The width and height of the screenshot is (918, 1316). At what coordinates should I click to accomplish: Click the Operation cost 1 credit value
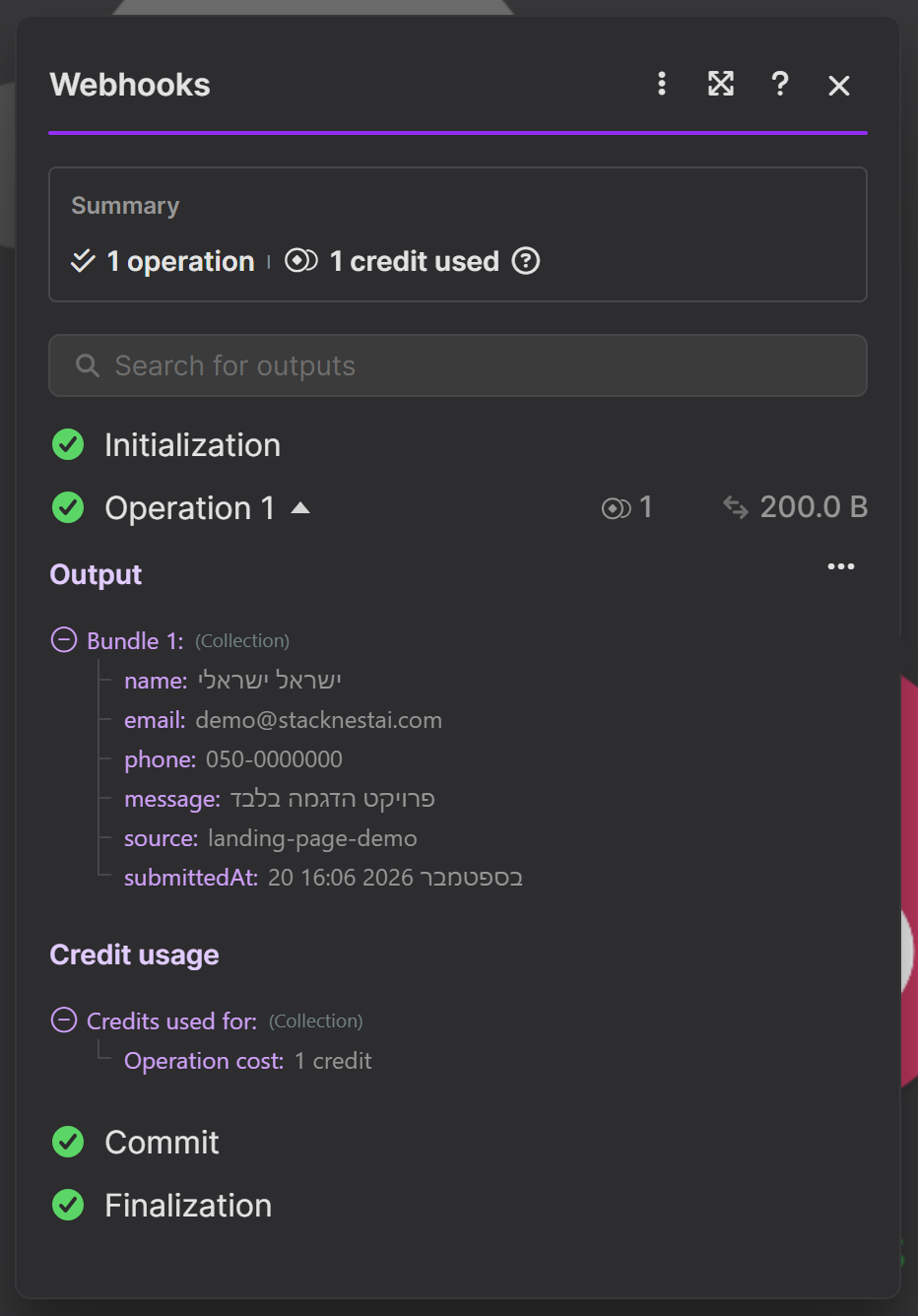tap(333, 1061)
